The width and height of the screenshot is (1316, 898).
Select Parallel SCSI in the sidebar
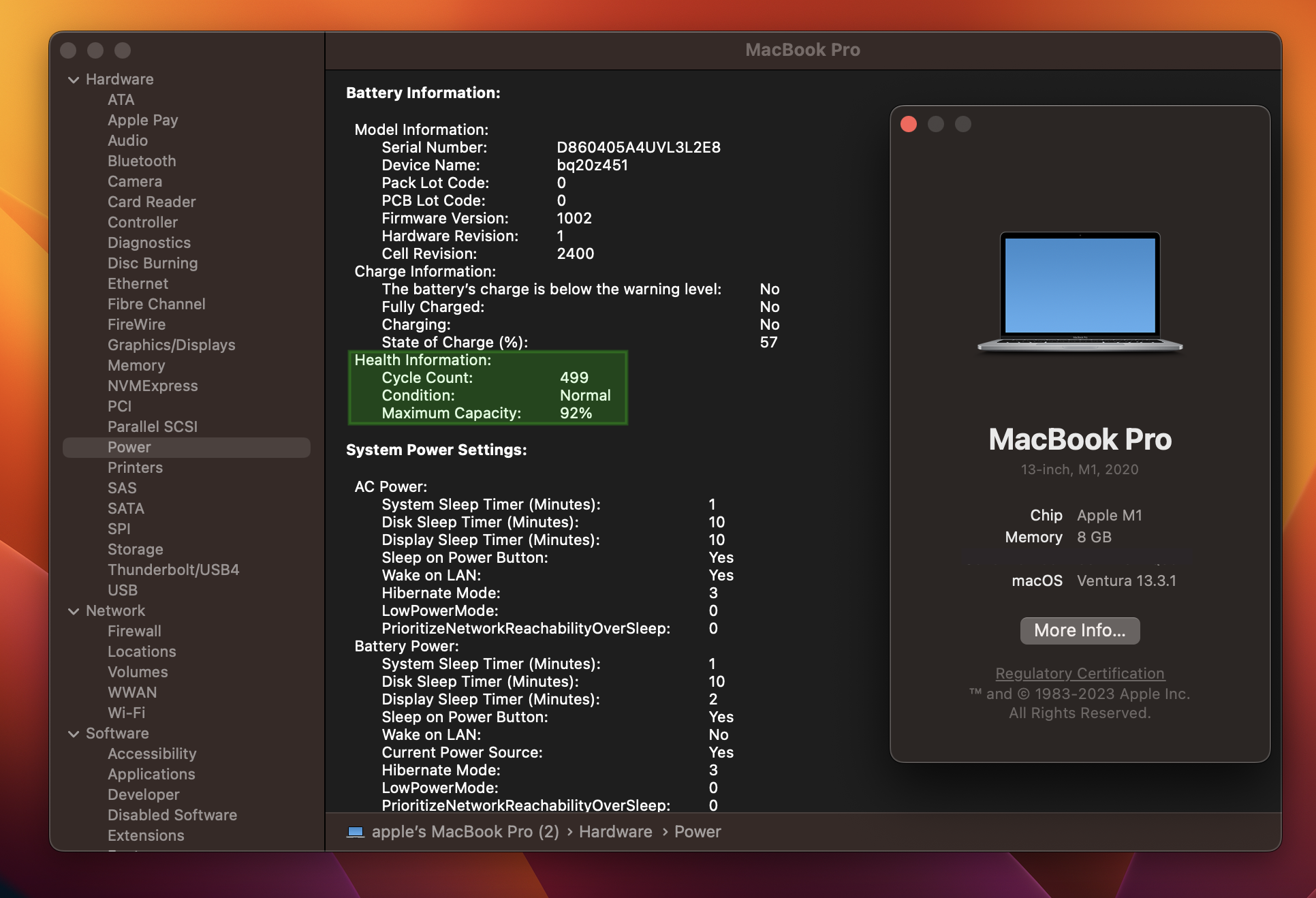pyautogui.click(x=152, y=427)
